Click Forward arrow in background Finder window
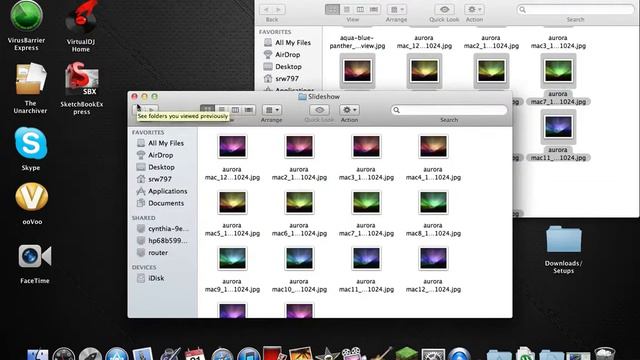The width and height of the screenshot is (640, 360). (x=279, y=9)
